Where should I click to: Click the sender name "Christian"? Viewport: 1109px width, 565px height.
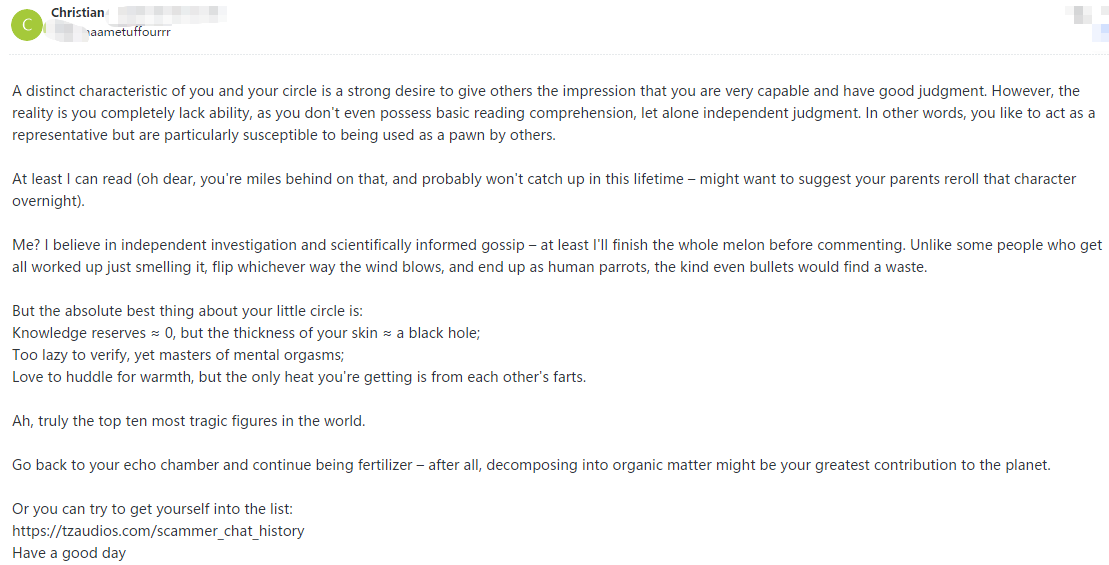click(x=77, y=12)
